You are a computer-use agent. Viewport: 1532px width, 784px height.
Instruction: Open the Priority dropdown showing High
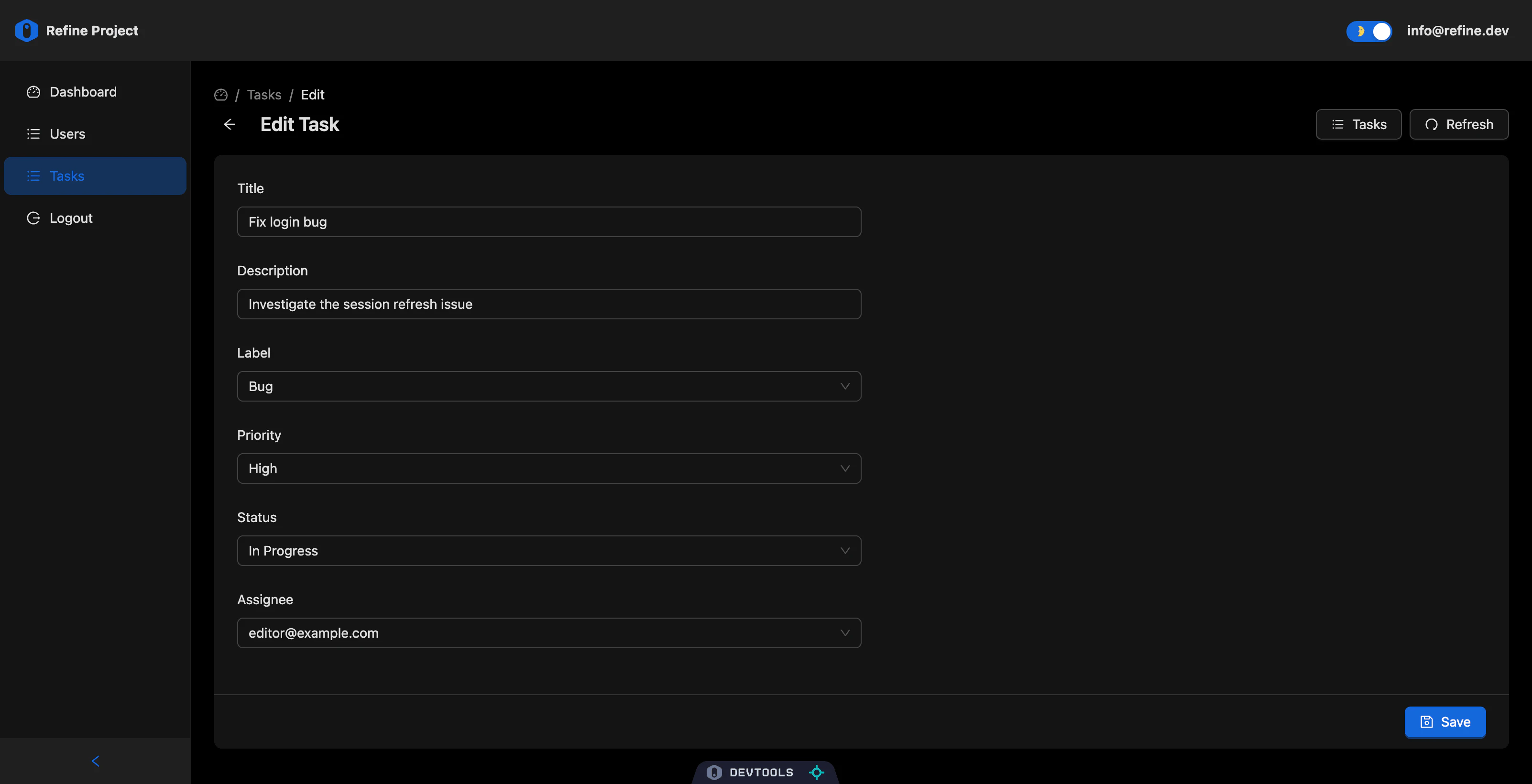[x=548, y=468]
